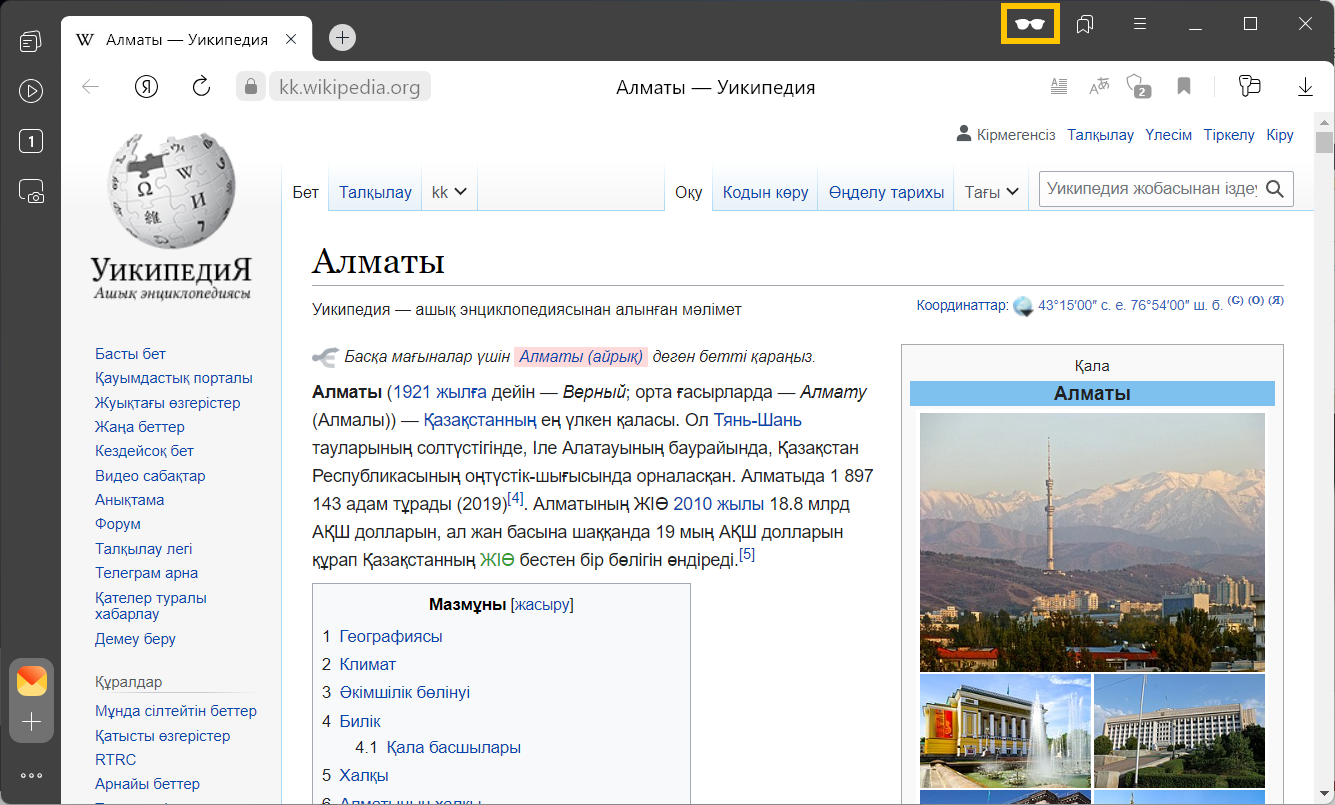Add a sidebar app with the plus icon
The width and height of the screenshot is (1335, 805).
(31, 721)
